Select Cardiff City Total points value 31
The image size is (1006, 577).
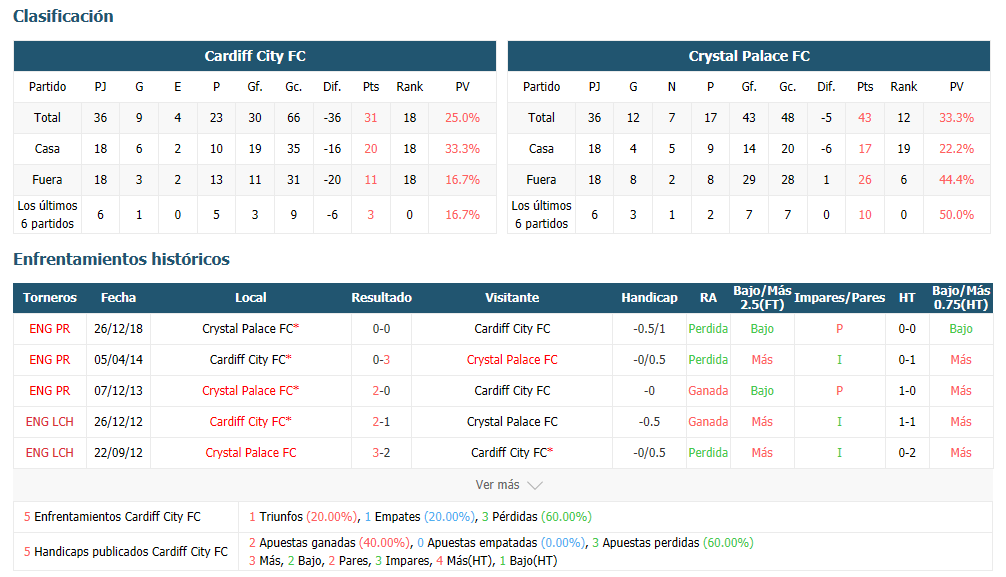coord(370,118)
